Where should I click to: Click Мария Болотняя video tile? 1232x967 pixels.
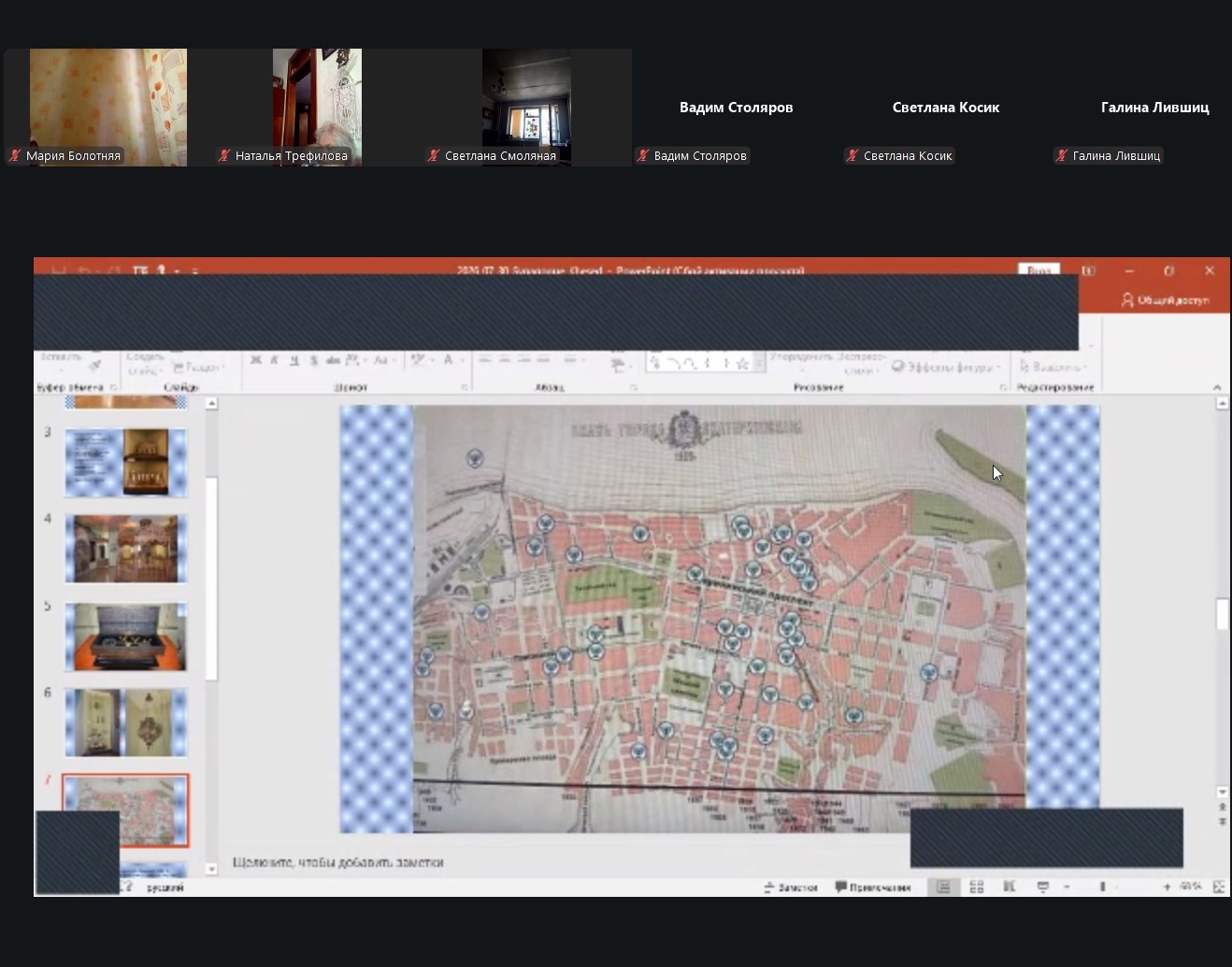point(108,108)
